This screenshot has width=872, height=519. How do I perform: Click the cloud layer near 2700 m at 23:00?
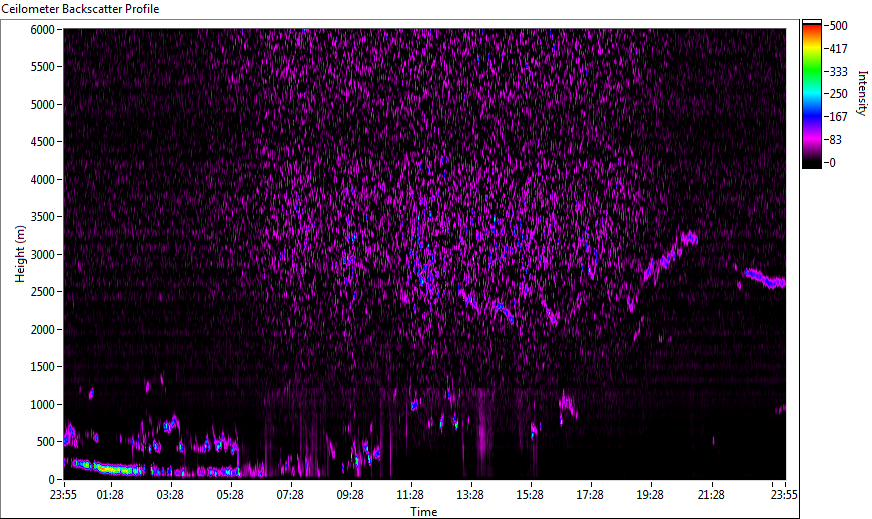pyautogui.click(x=765, y=279)
